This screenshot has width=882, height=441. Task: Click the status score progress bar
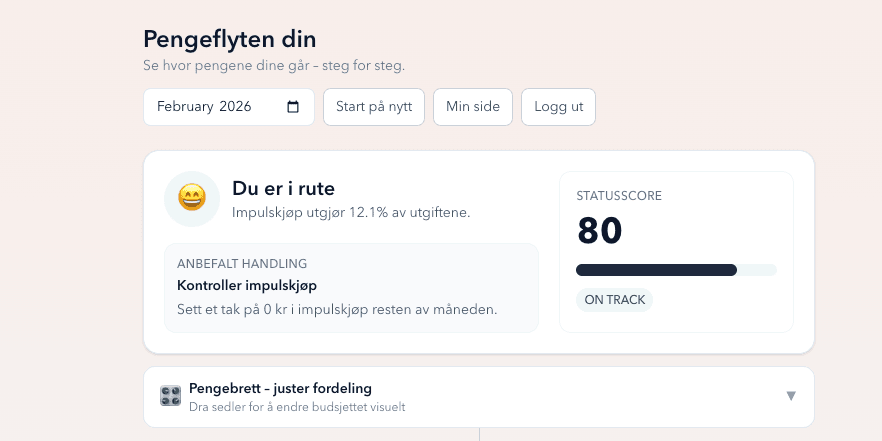676,270
